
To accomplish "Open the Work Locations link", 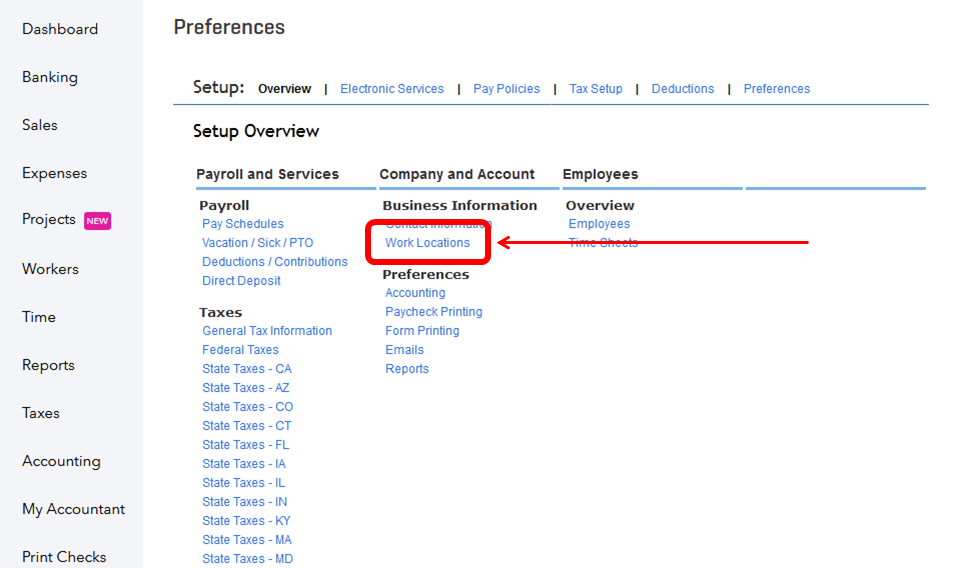I will (427, 243).
